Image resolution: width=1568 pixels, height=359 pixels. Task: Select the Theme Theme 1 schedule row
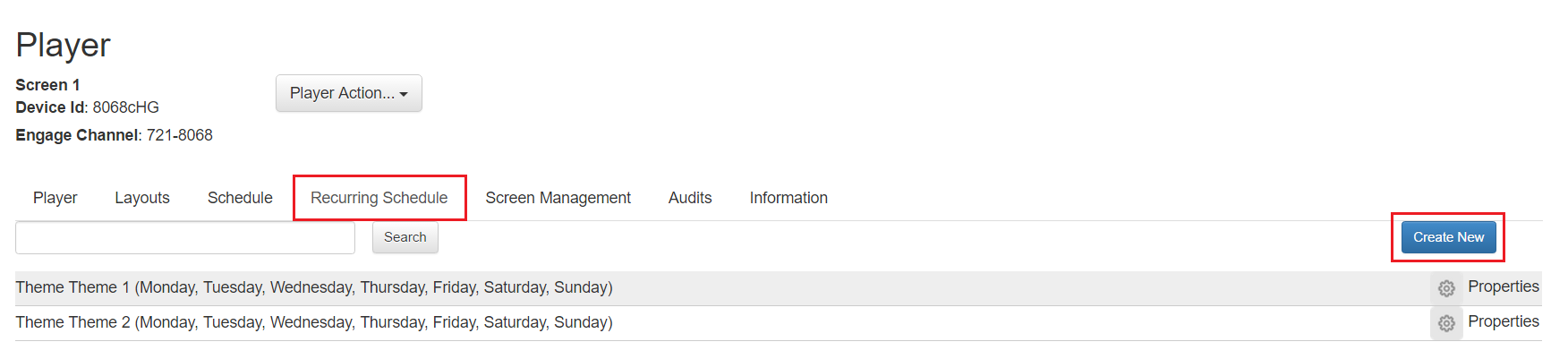pos(779,288)
